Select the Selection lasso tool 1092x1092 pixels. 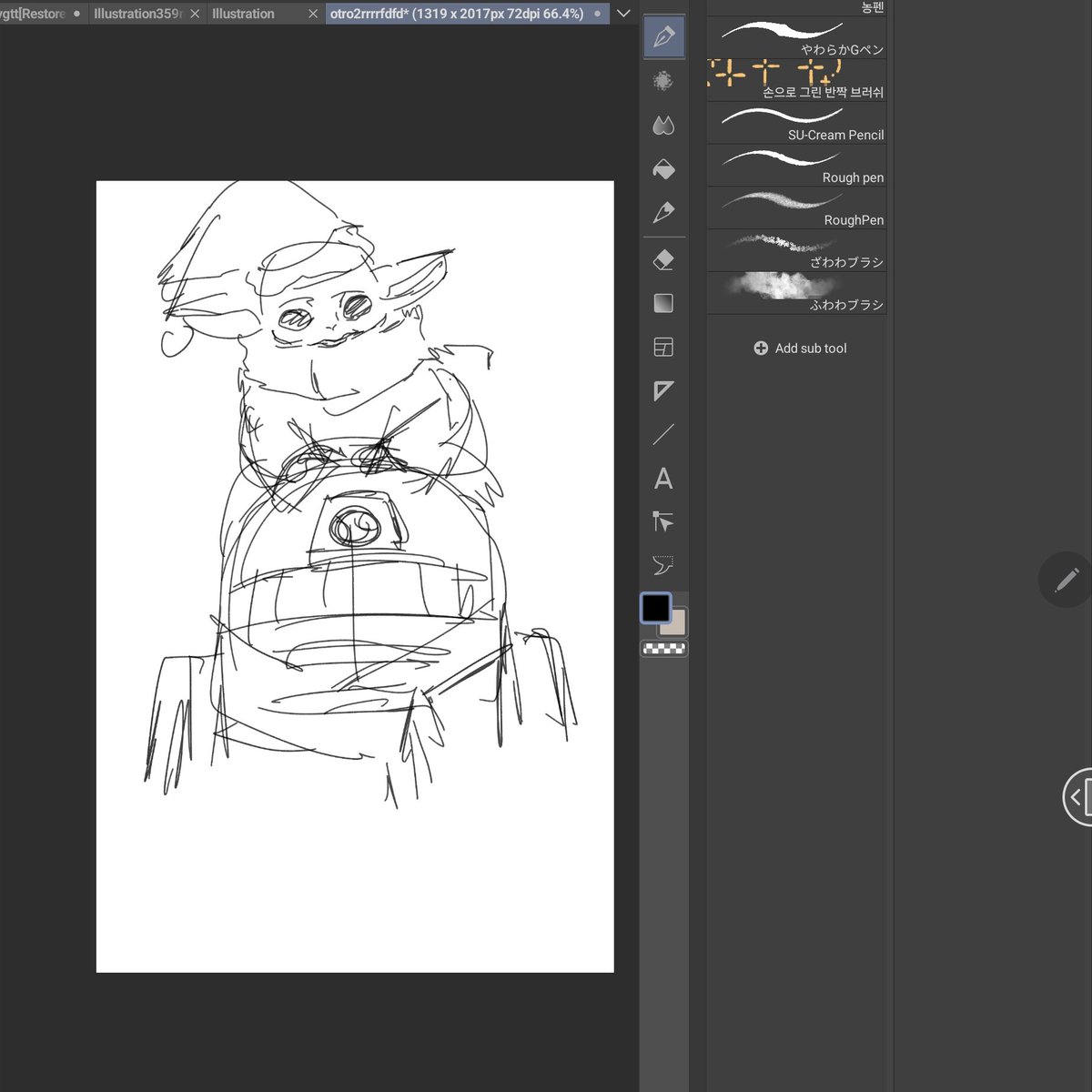click(x=663, y=565)
